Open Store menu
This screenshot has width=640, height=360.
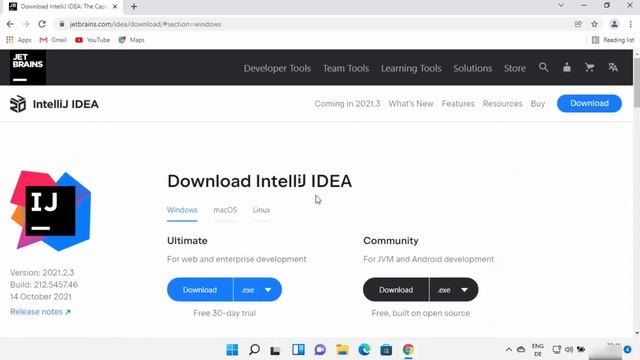coord(515,68)
